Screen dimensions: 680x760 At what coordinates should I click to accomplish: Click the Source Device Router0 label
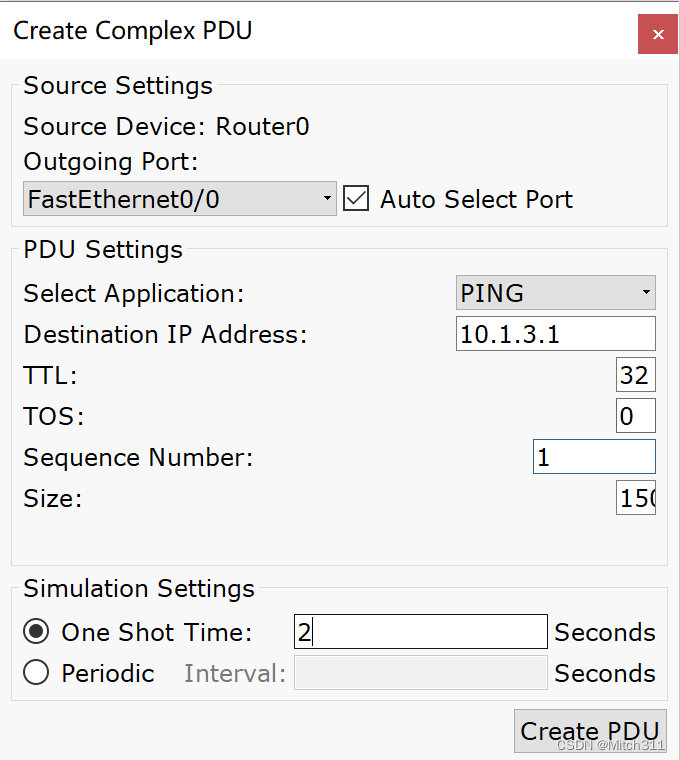[166, 127]
